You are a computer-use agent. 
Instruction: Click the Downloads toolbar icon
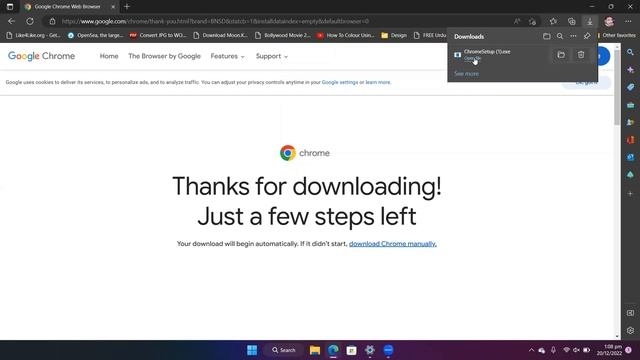pos(590,21)
